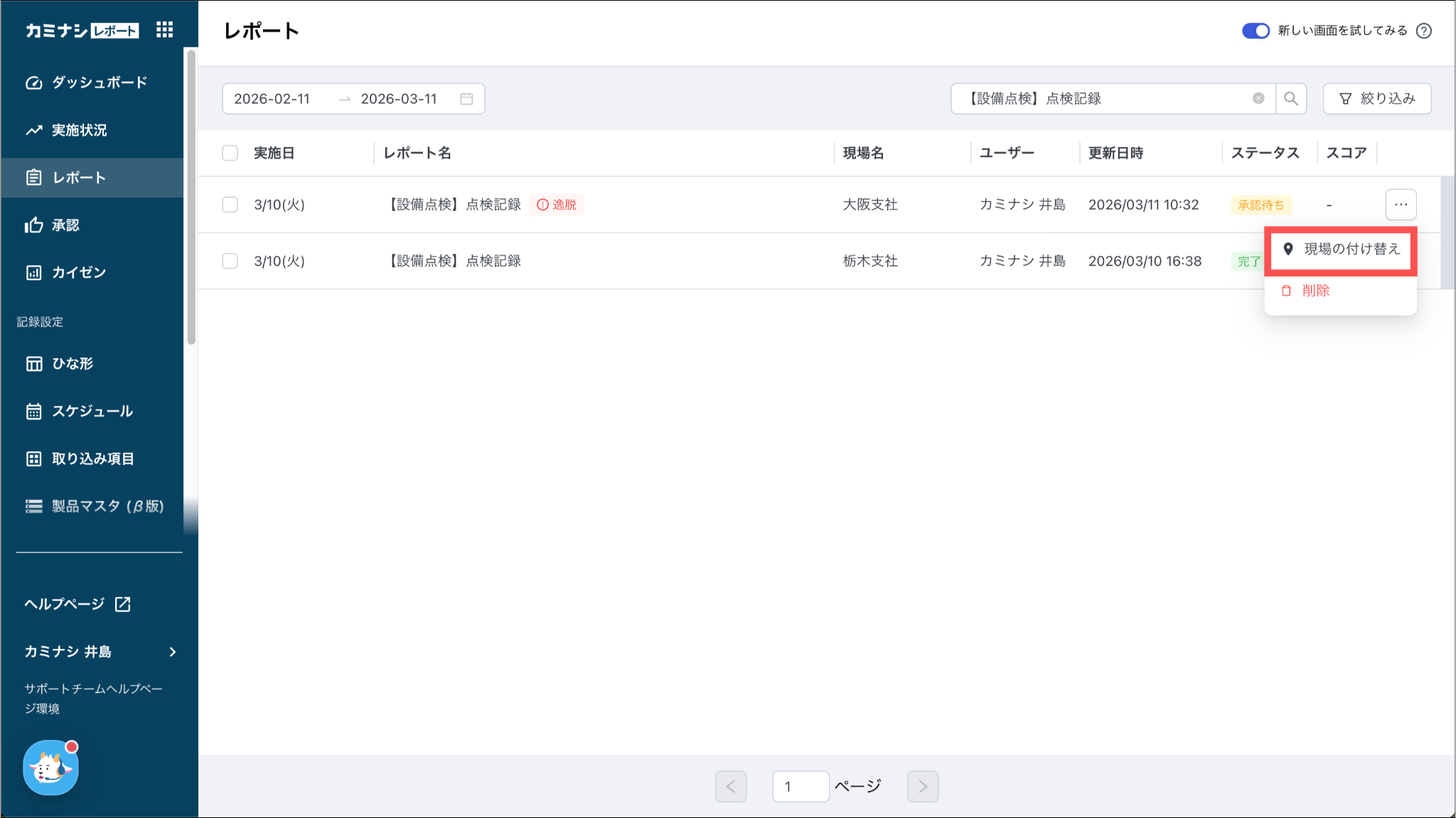The height and width of the screenshot is (818, 1456).
Task: Open ダッシュボード from sidebar
Action: [99, 82]
